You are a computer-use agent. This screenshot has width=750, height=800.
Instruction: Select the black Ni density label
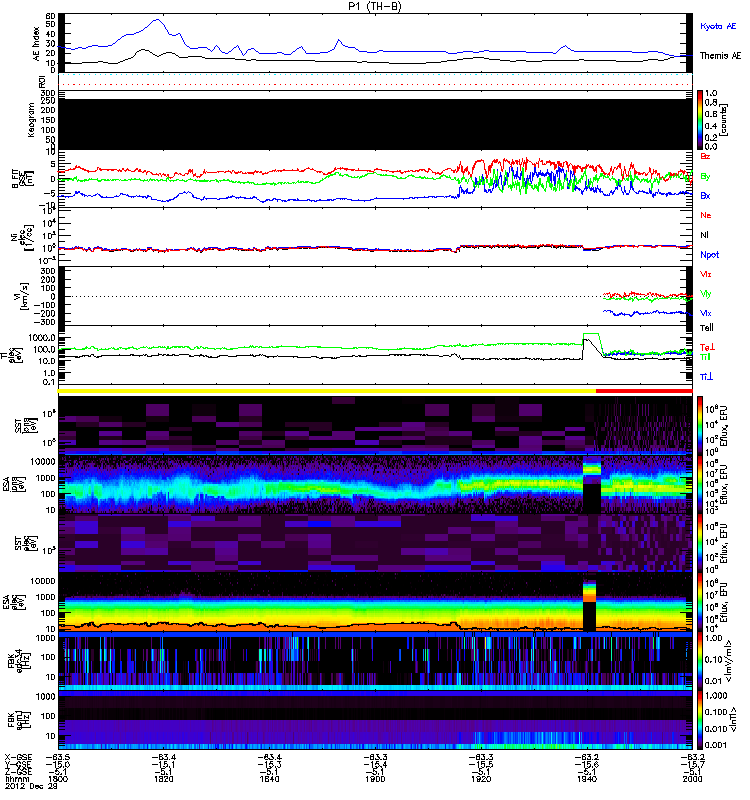[704, 235]
